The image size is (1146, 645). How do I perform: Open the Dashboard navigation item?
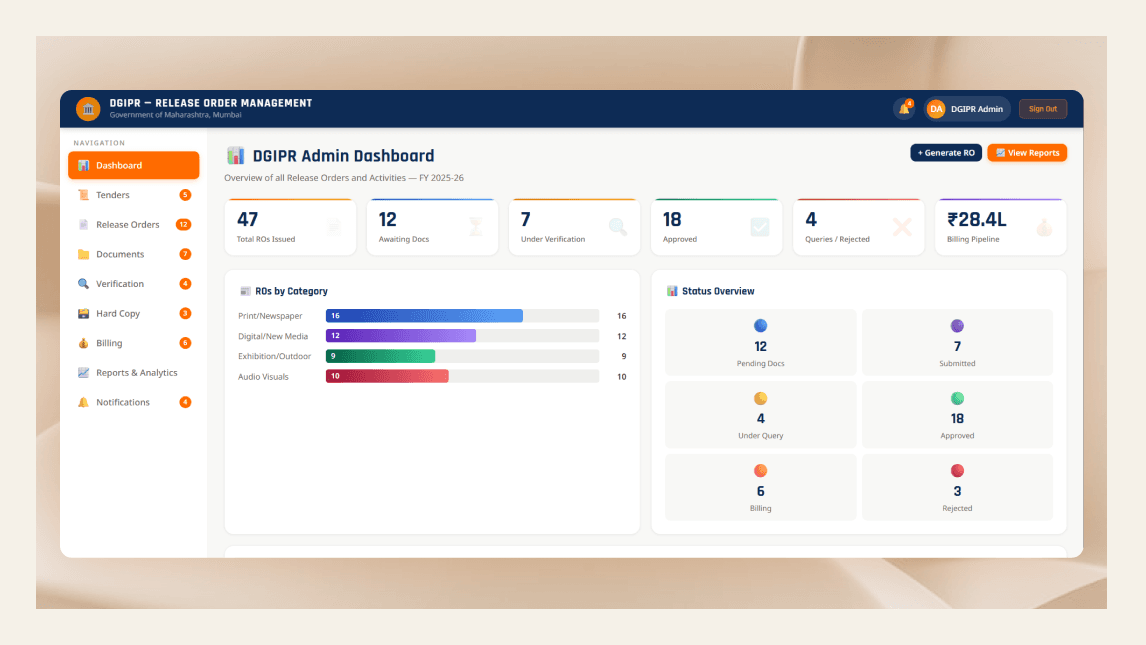pyautogui.click(x=134, y=165)
